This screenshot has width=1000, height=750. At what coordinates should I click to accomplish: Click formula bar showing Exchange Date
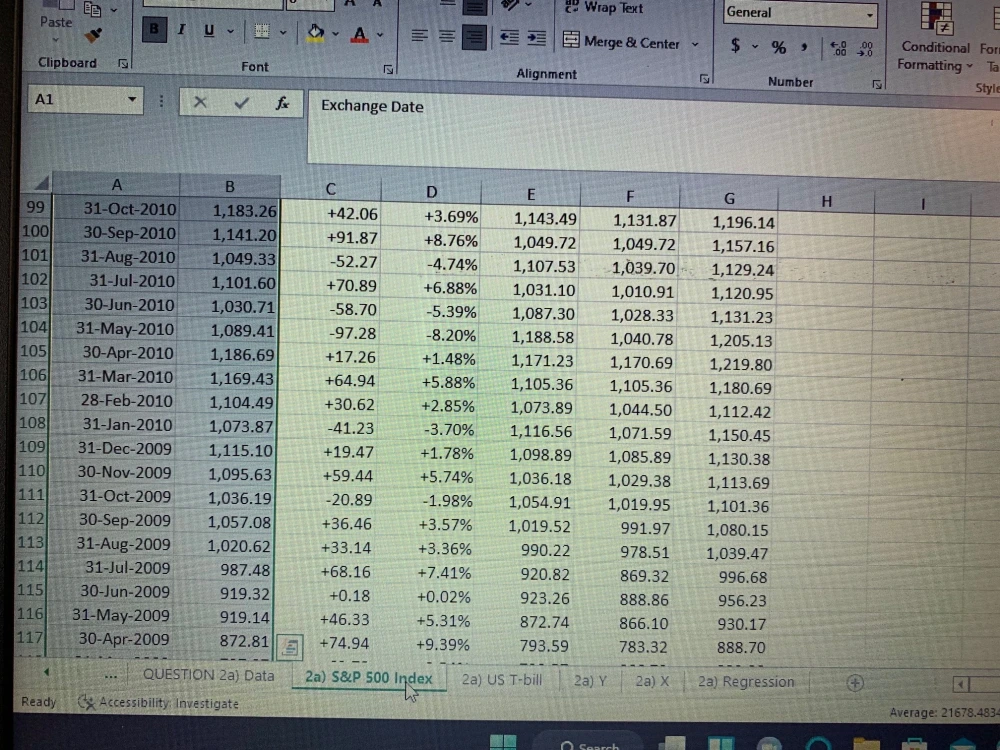tap(653, 129)
